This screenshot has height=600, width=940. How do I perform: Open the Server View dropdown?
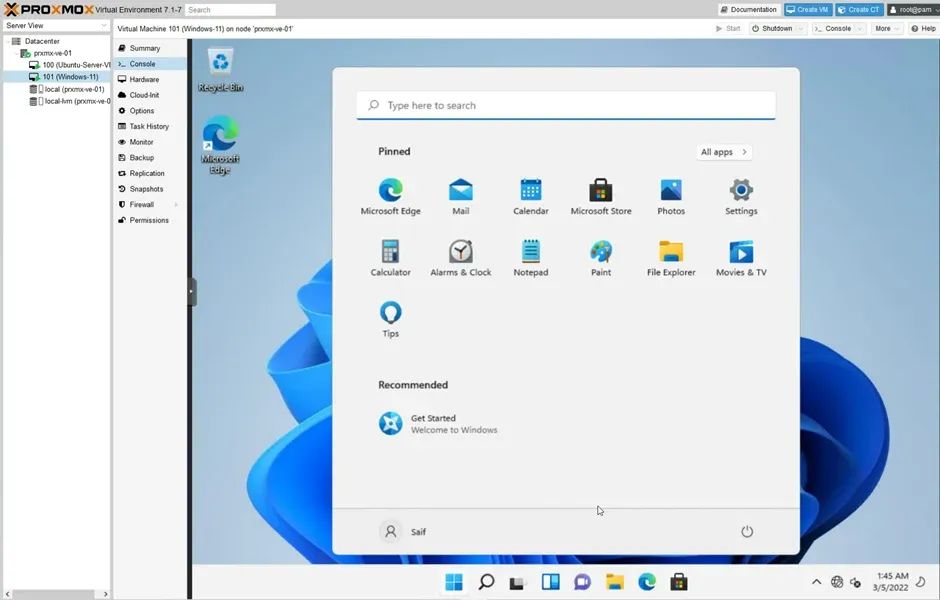click(55, 25)
